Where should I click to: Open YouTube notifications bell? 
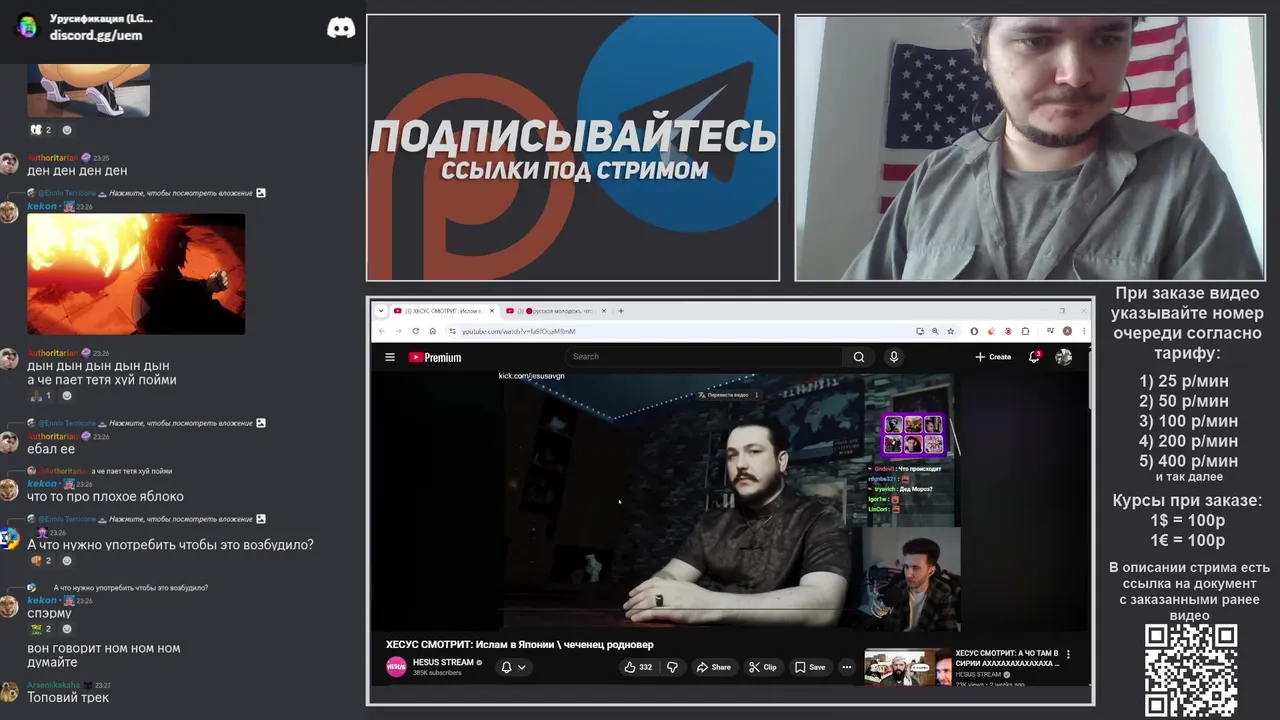click(x=1034, y=357)
